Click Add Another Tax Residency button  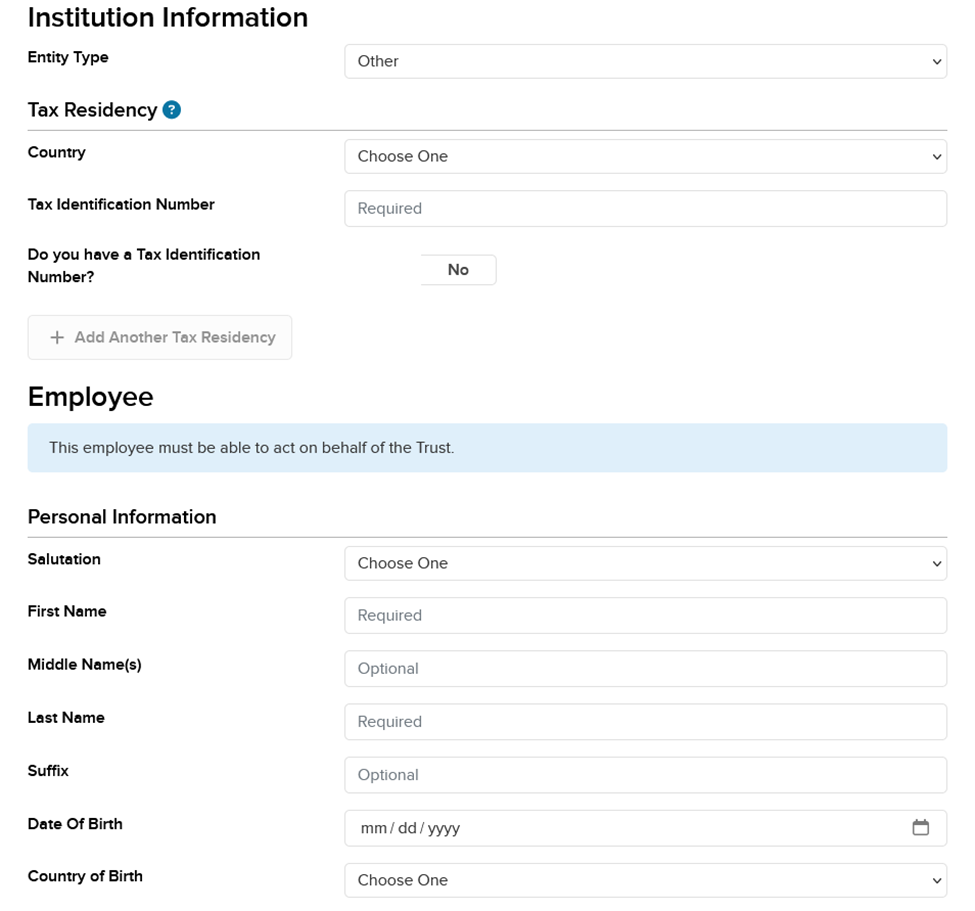(160, 337)
